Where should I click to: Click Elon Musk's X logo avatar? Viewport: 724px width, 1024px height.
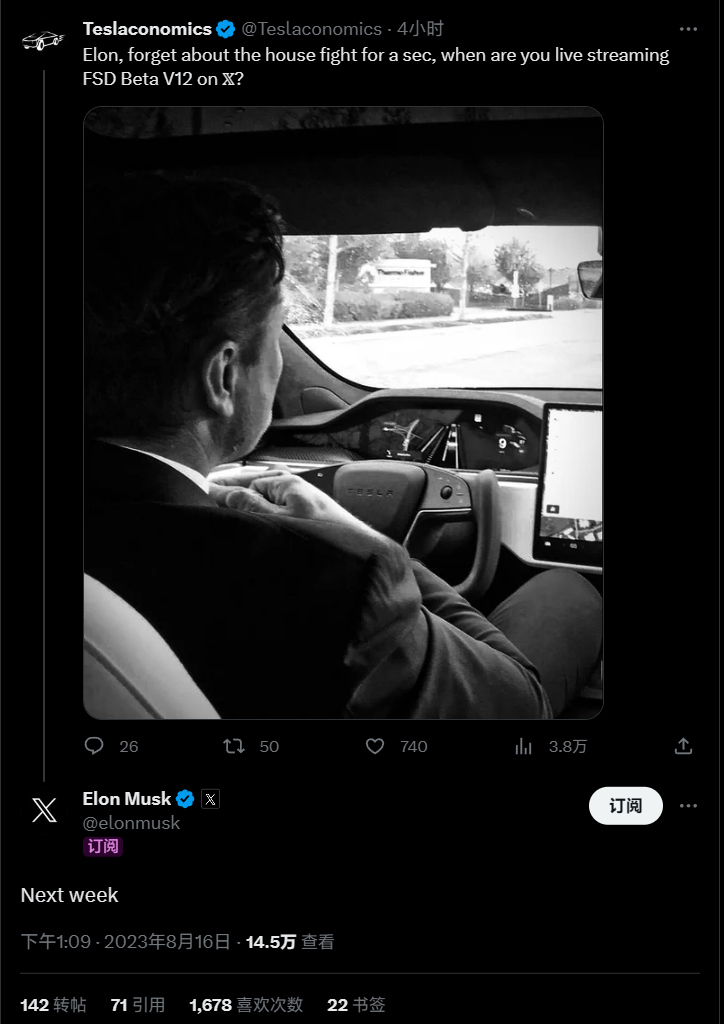click(x=44, y=809)
